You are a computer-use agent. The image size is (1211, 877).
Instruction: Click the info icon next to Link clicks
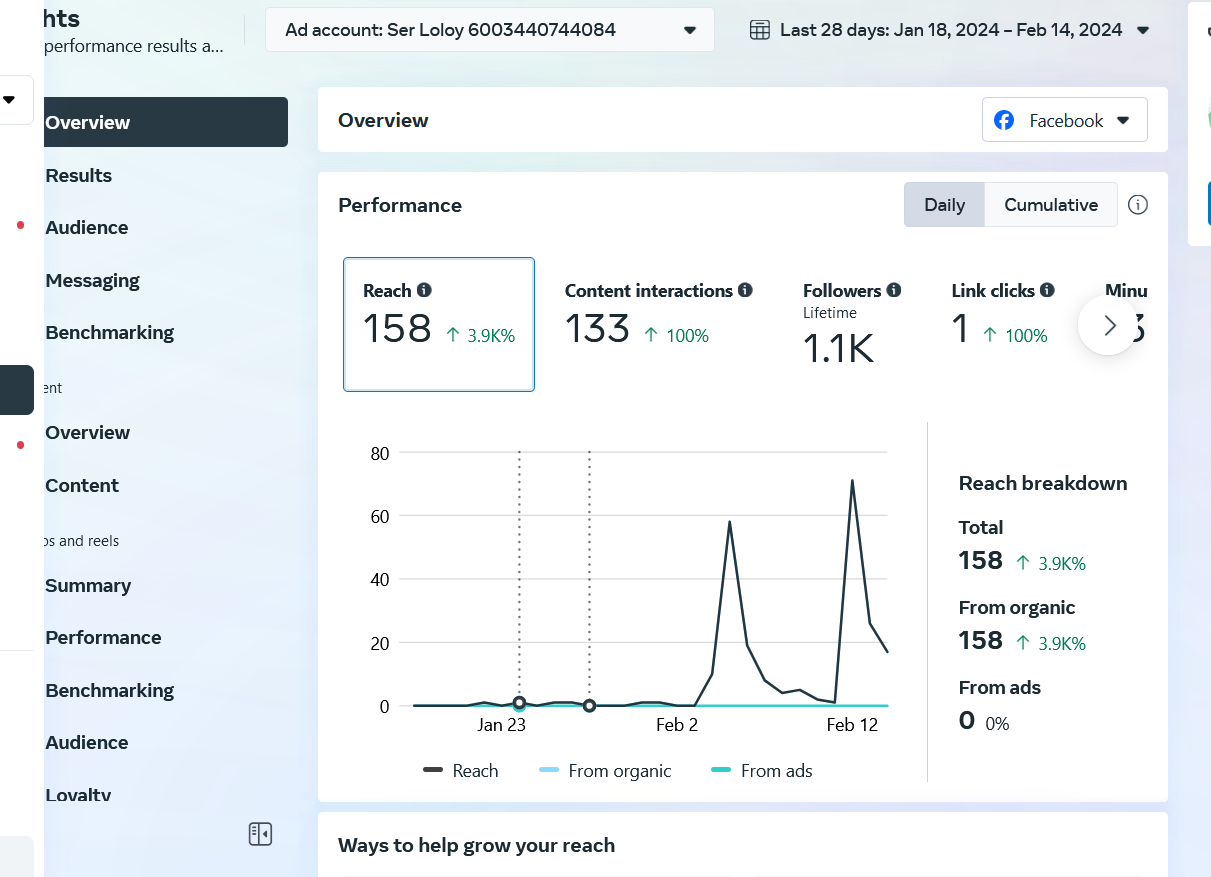(1047, 290)
